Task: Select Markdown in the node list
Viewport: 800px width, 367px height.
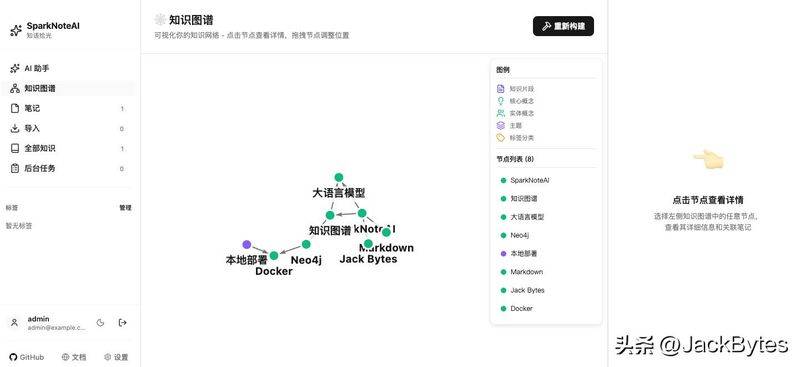Action: pos(546,272)
